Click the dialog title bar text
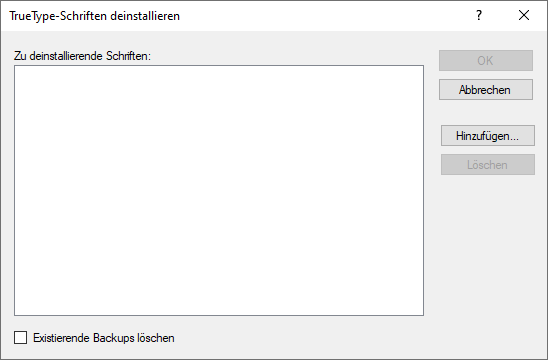Screen dimensions: 548x360 coord(94,16)
